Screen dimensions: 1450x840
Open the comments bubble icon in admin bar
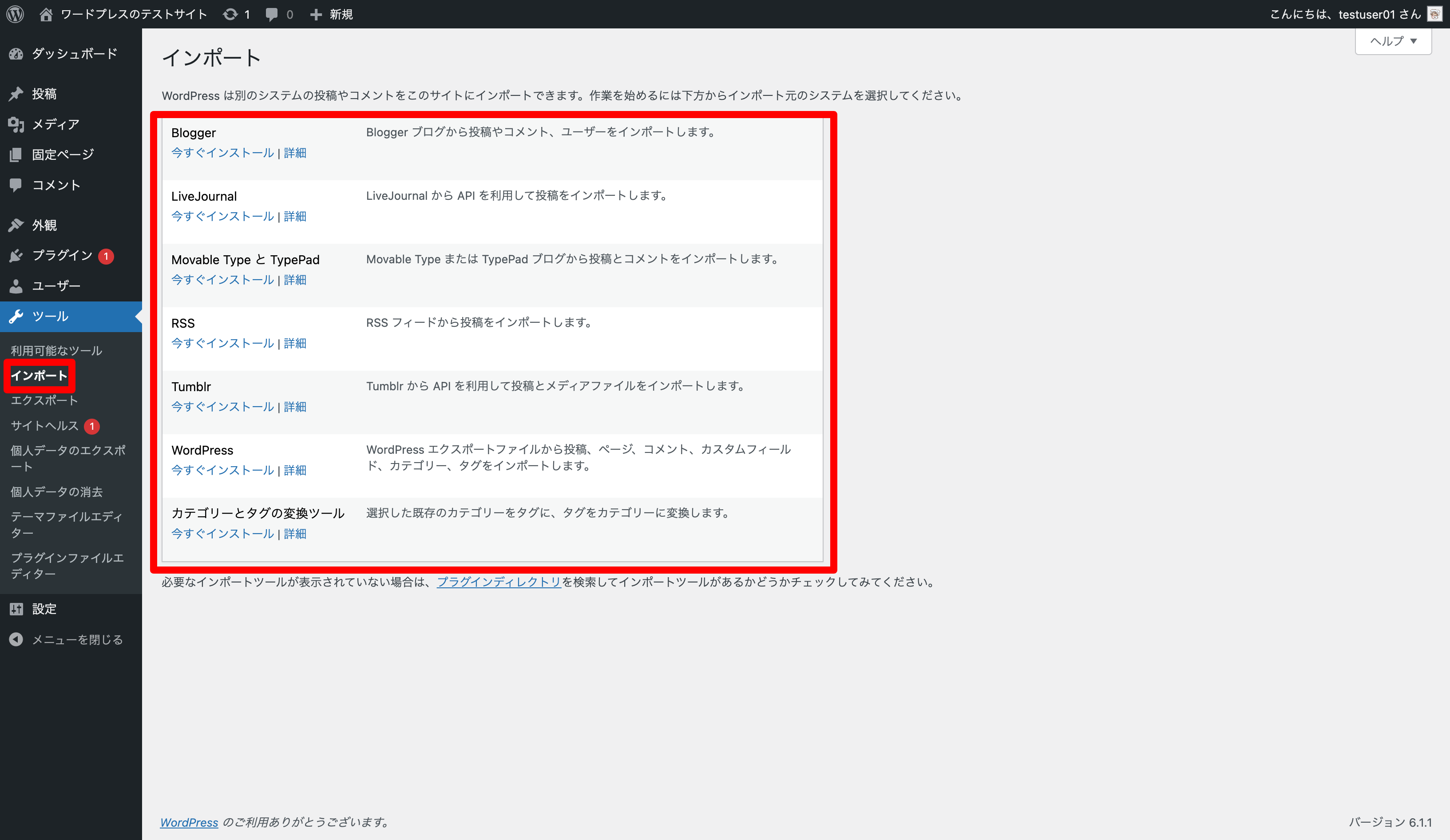pos(272,15)
